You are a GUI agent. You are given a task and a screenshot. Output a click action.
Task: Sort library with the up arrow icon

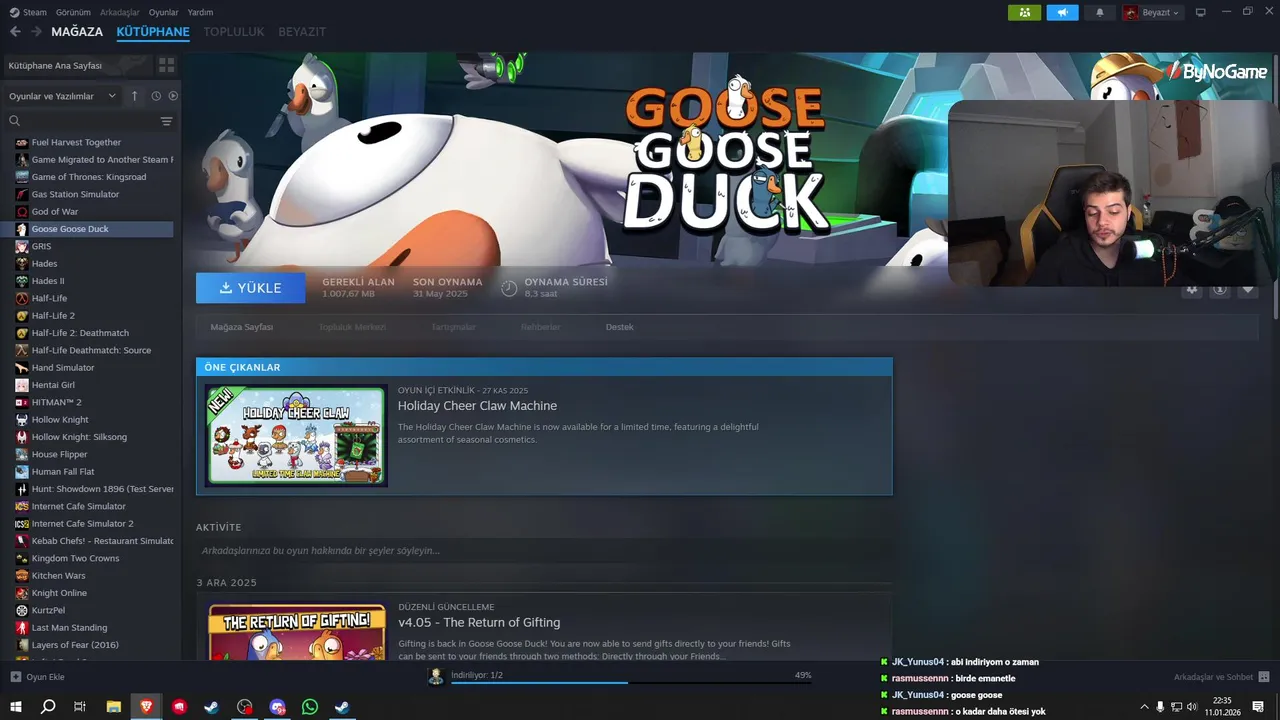coord(134,96)
